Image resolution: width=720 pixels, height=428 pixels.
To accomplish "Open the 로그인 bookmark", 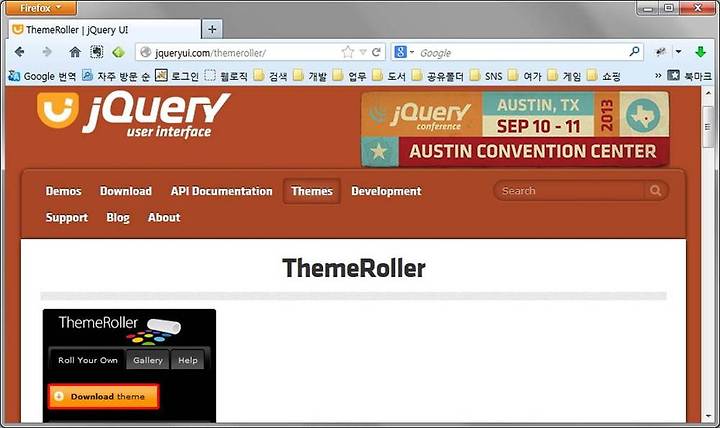I will (177, 76).
